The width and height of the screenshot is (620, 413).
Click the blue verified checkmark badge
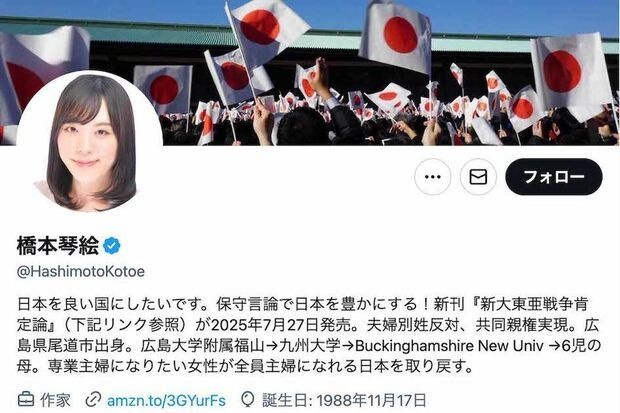112,246
